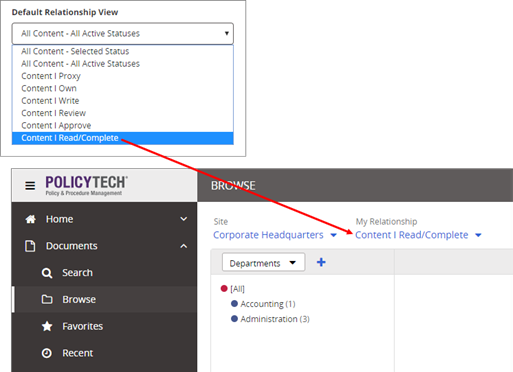Image resolution: width=513 pixels, height=372 pixels.
Task: Go to Home in the sidebar
Action: click(59, 219)
